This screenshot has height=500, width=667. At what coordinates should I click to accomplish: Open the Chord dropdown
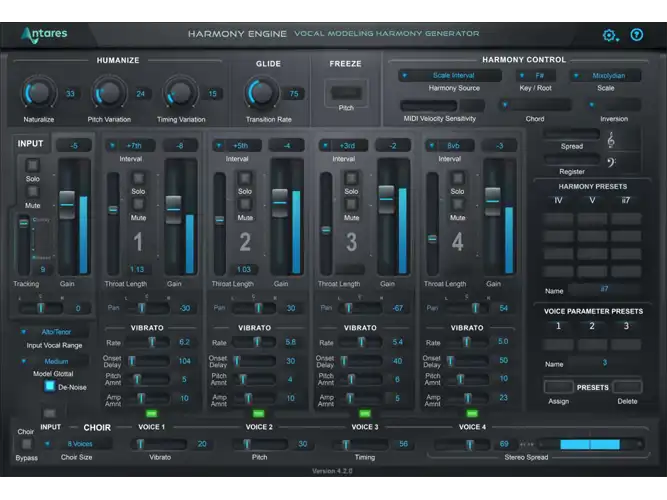coord(535,105)
